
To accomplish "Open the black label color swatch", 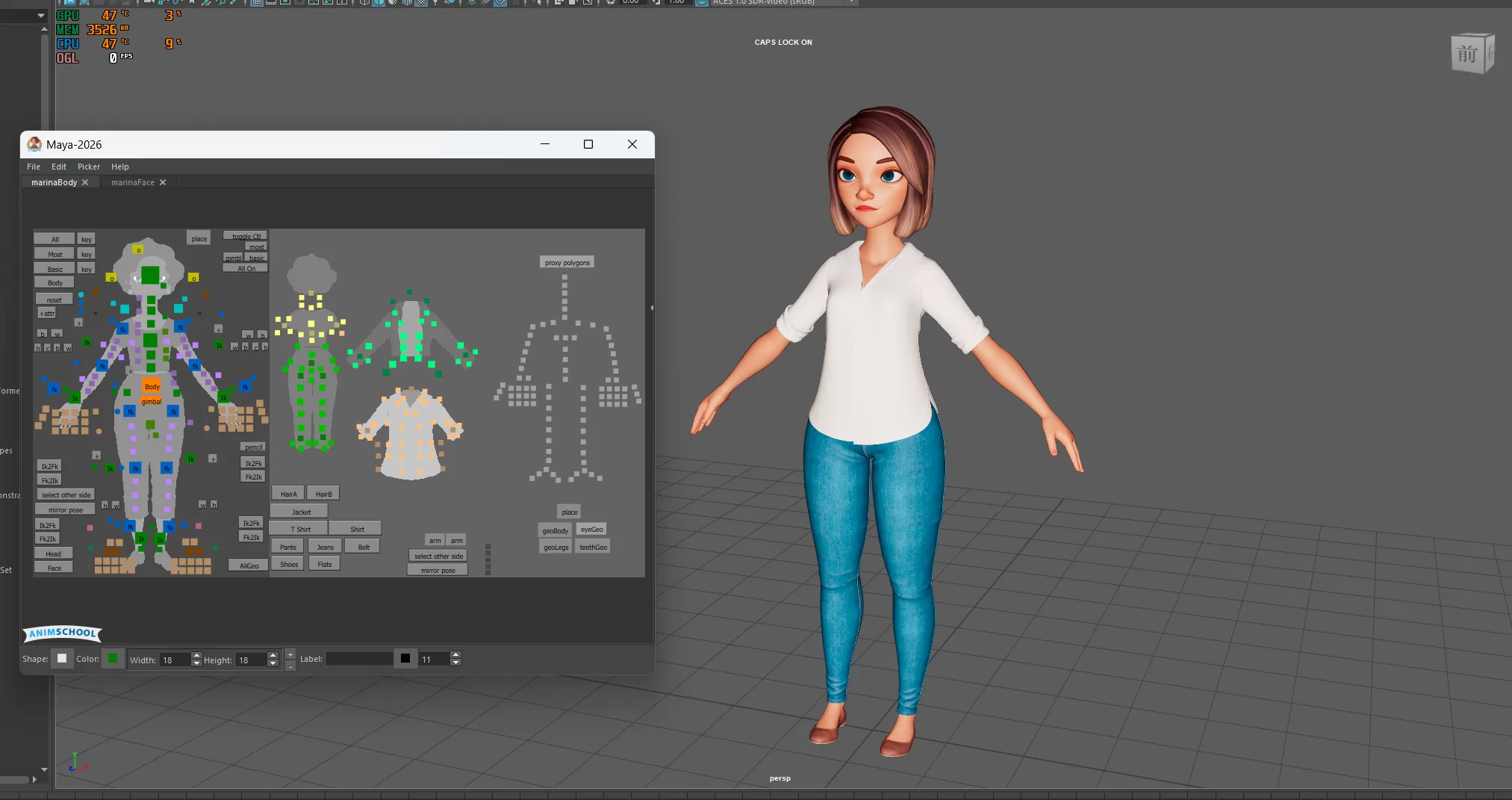I will point(405,658).
